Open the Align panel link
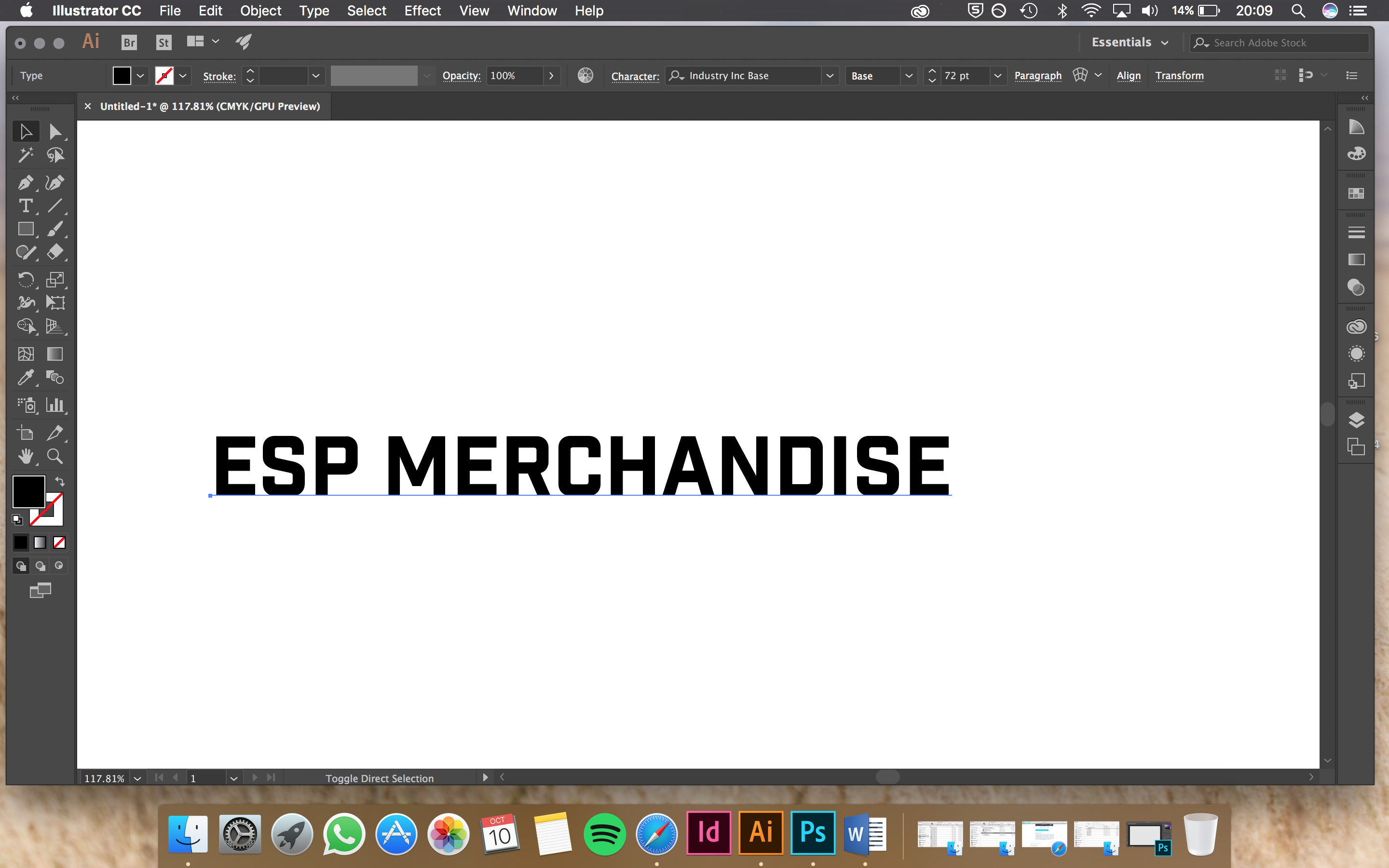Viewport: 1389px width, 868px height. pyautogui.click(x=1129, y=75)
